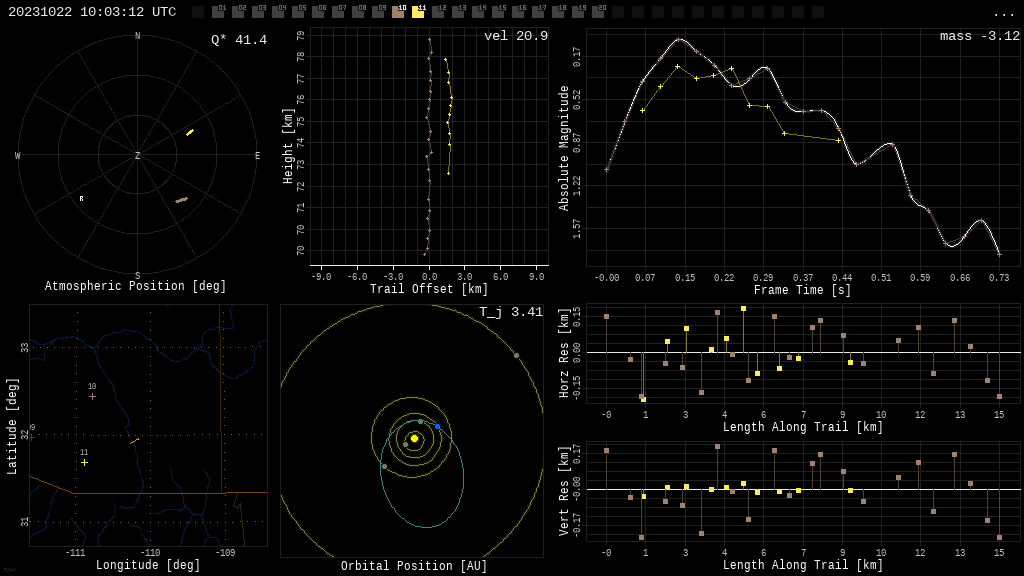Click the timestamp 20231022 10:03:12 UTC

(x=92, y=12)
